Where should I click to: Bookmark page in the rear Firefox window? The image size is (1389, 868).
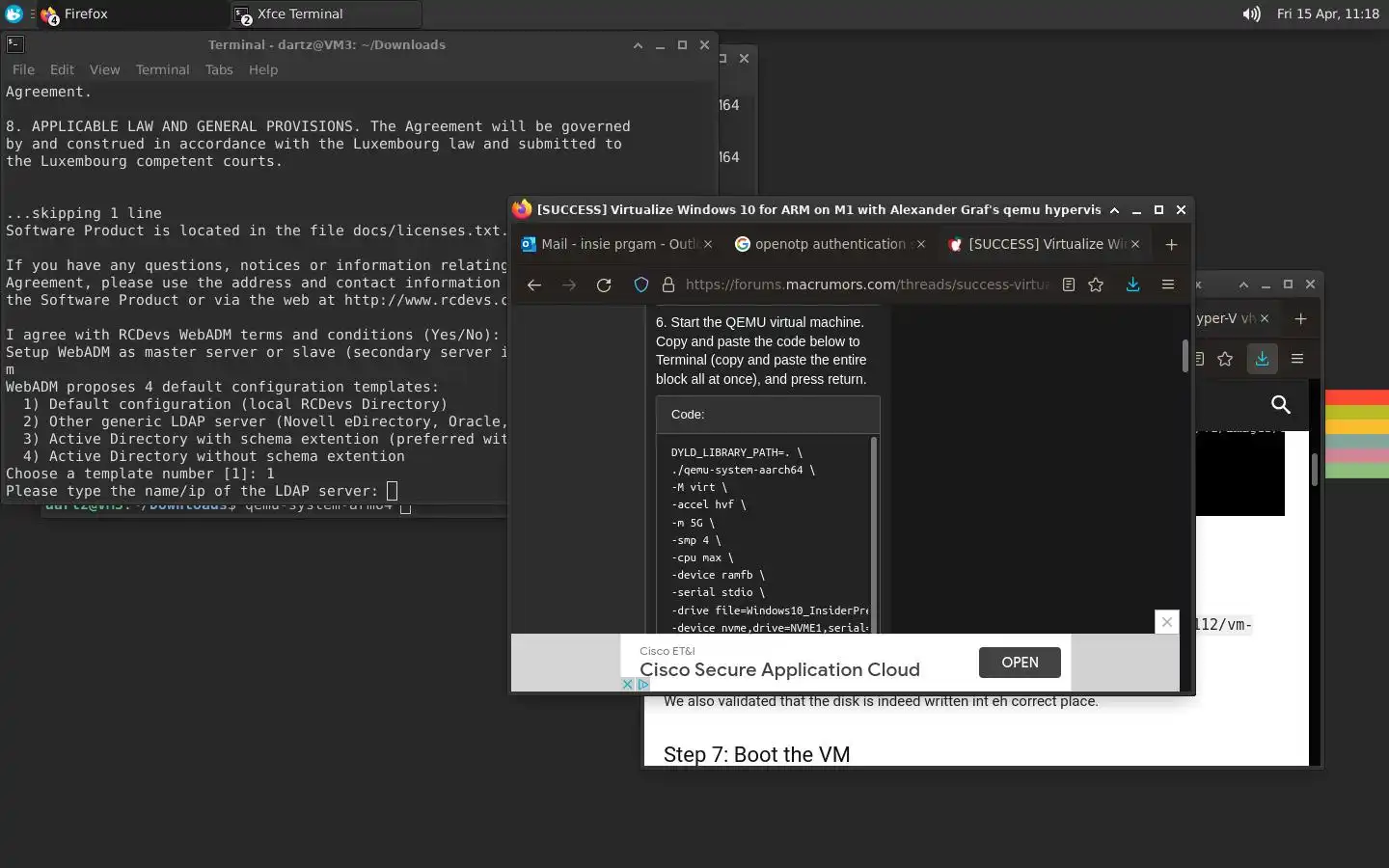click(1225, 359)
